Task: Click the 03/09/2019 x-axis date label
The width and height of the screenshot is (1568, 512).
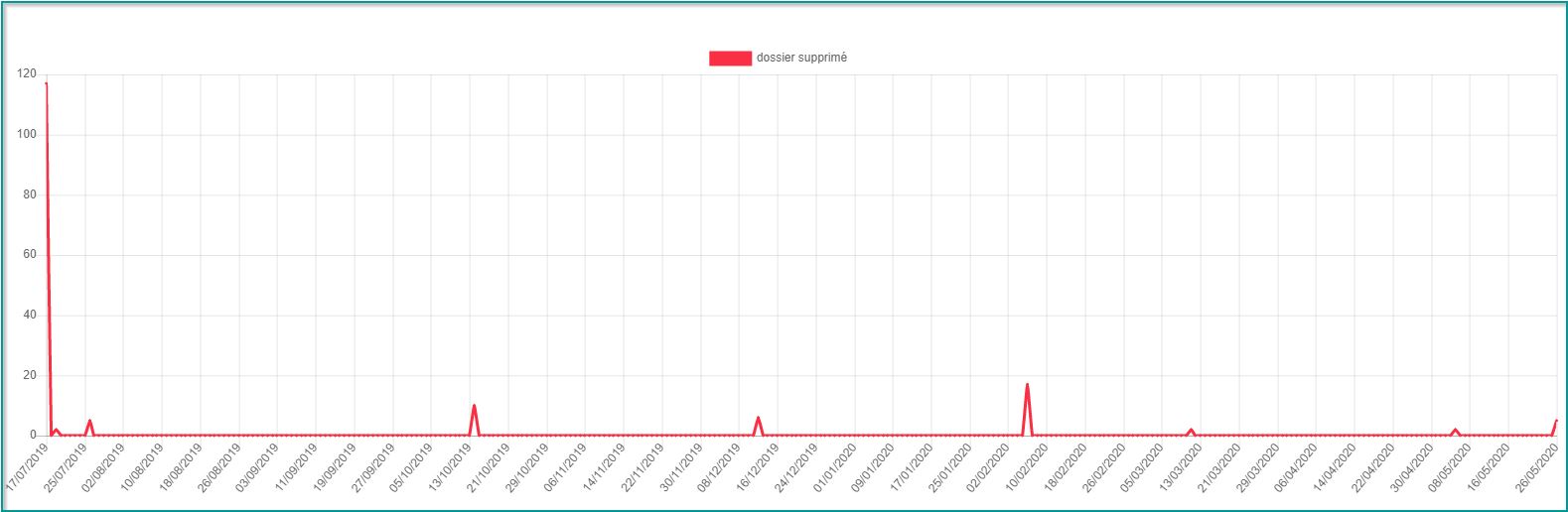Action: [x=258, y=467]
